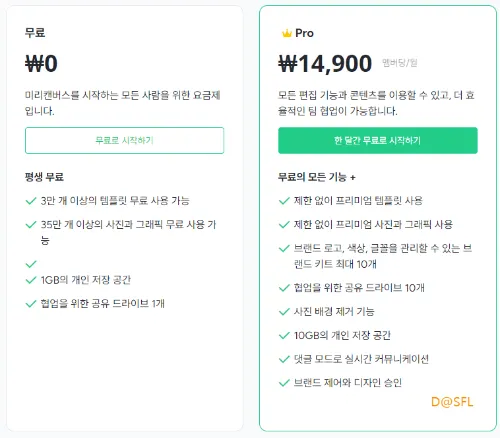This screenshot has width=500, height=438.
Task: Click the ₩0 price text
Action: point(41,63)
